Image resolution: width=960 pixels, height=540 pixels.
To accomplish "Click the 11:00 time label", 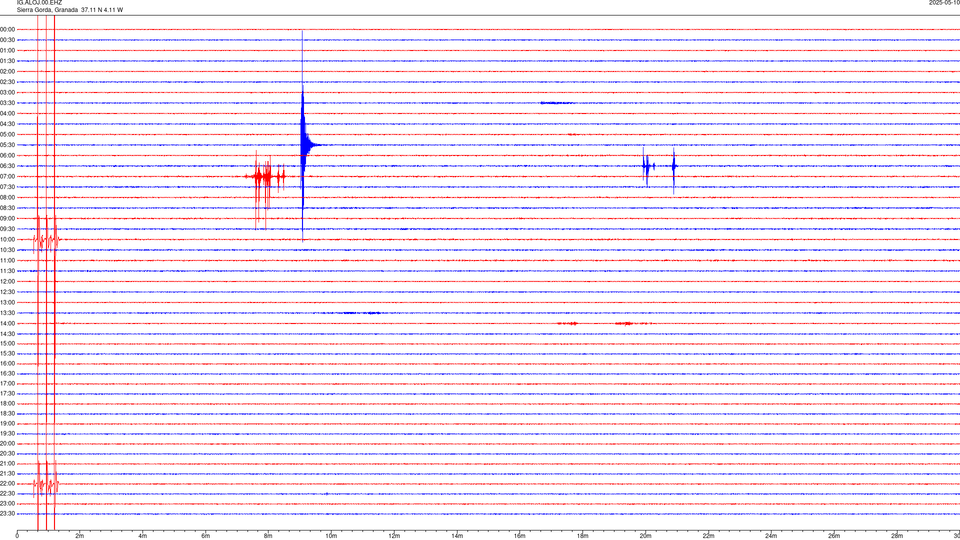I will 8,260.
